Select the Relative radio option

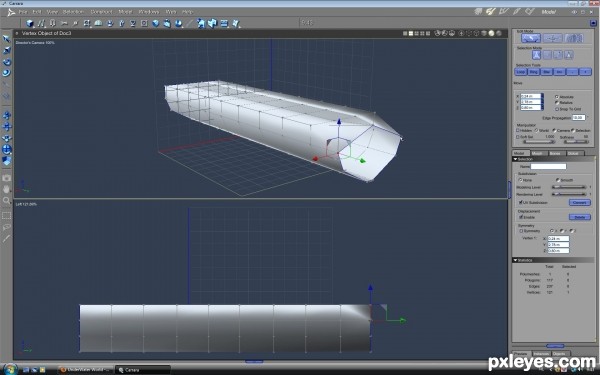tap(557, 103)
